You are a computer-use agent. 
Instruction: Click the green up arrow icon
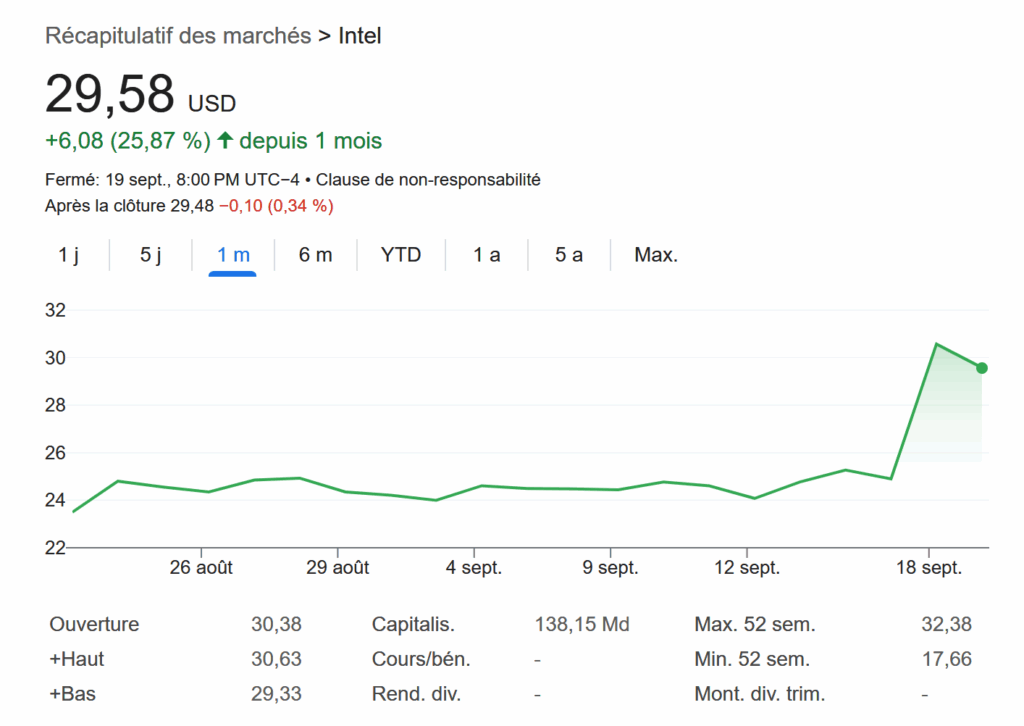click(225, 140)
